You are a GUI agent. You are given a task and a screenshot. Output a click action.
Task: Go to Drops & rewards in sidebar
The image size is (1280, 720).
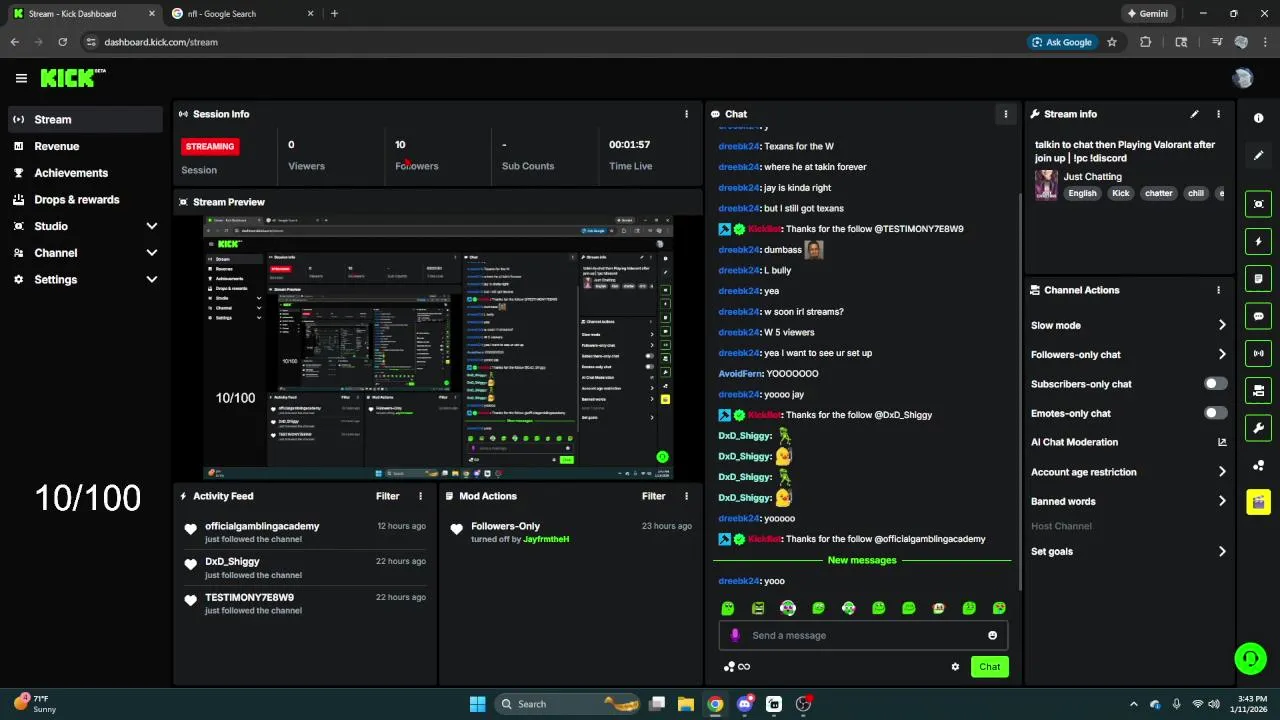click(x=85, y=200)
